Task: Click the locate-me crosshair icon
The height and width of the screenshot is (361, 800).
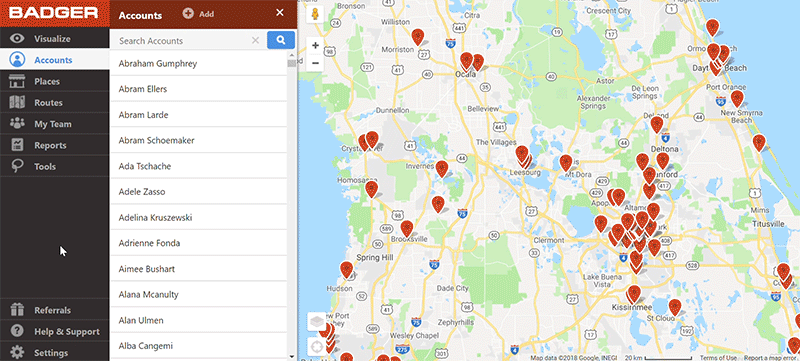Action: [x=316, y=347]
